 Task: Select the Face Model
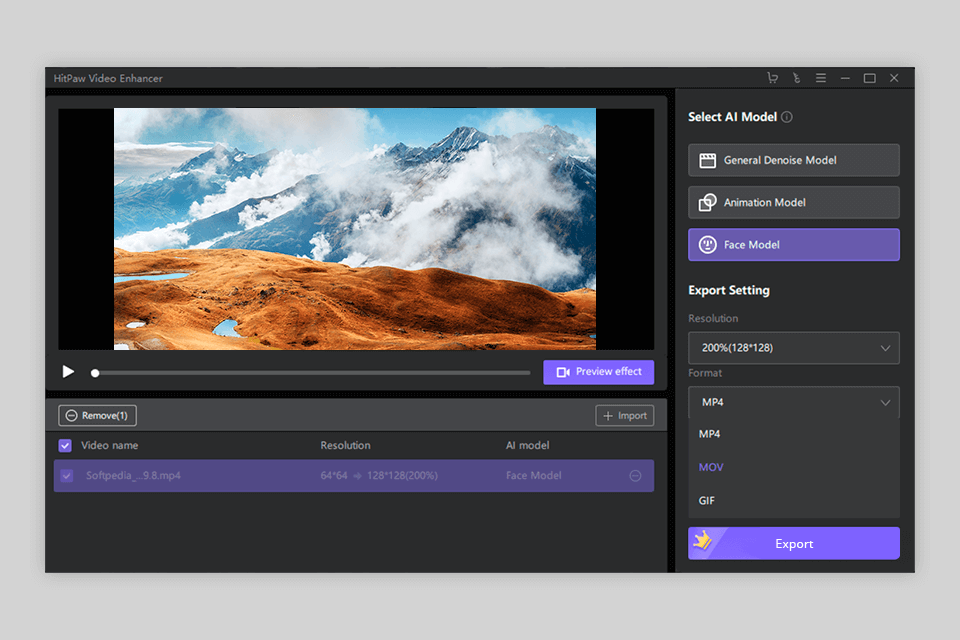tap(793, 244)
